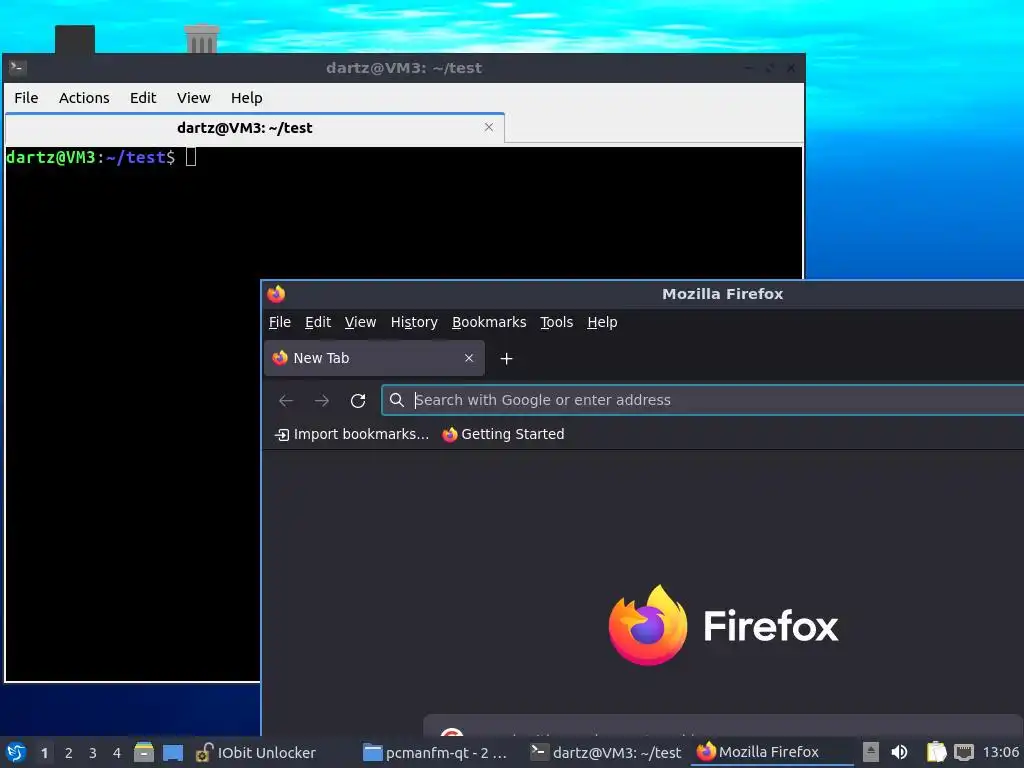Click Firefox icon in Firefox title bar

276,294
